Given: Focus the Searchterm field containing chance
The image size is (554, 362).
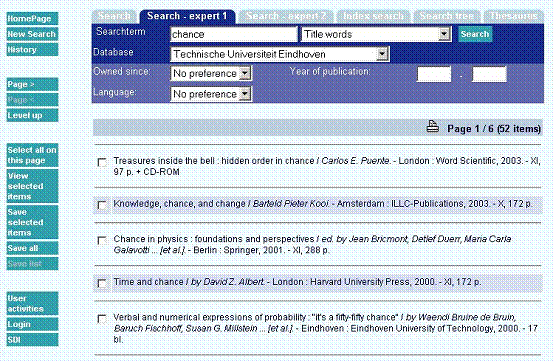Looking at the screenshot, I should click(x=234, y=34).
